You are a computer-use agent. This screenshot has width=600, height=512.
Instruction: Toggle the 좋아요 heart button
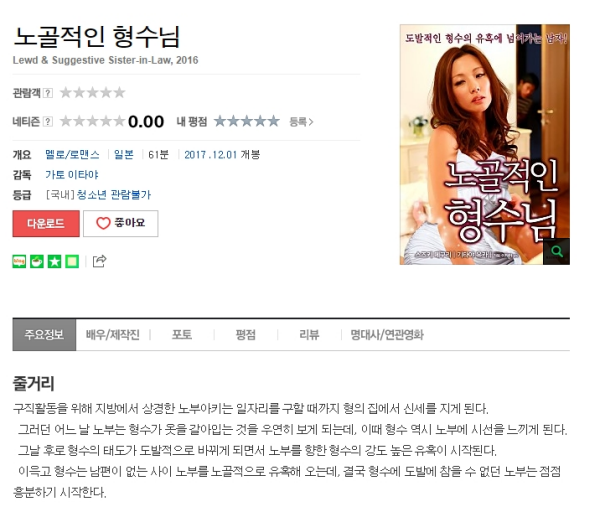click(x=121, y=223)
